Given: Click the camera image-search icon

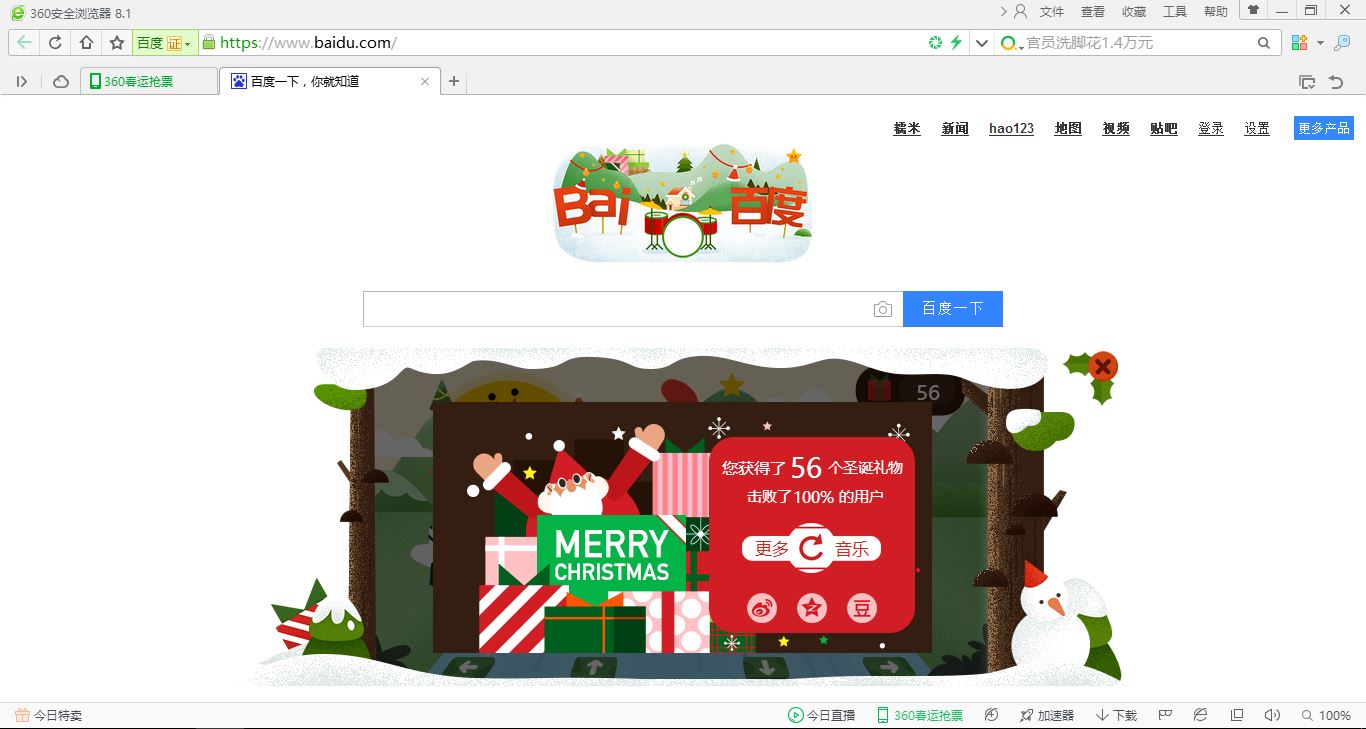Looking at the screenshot, I should tap(882, 309).
